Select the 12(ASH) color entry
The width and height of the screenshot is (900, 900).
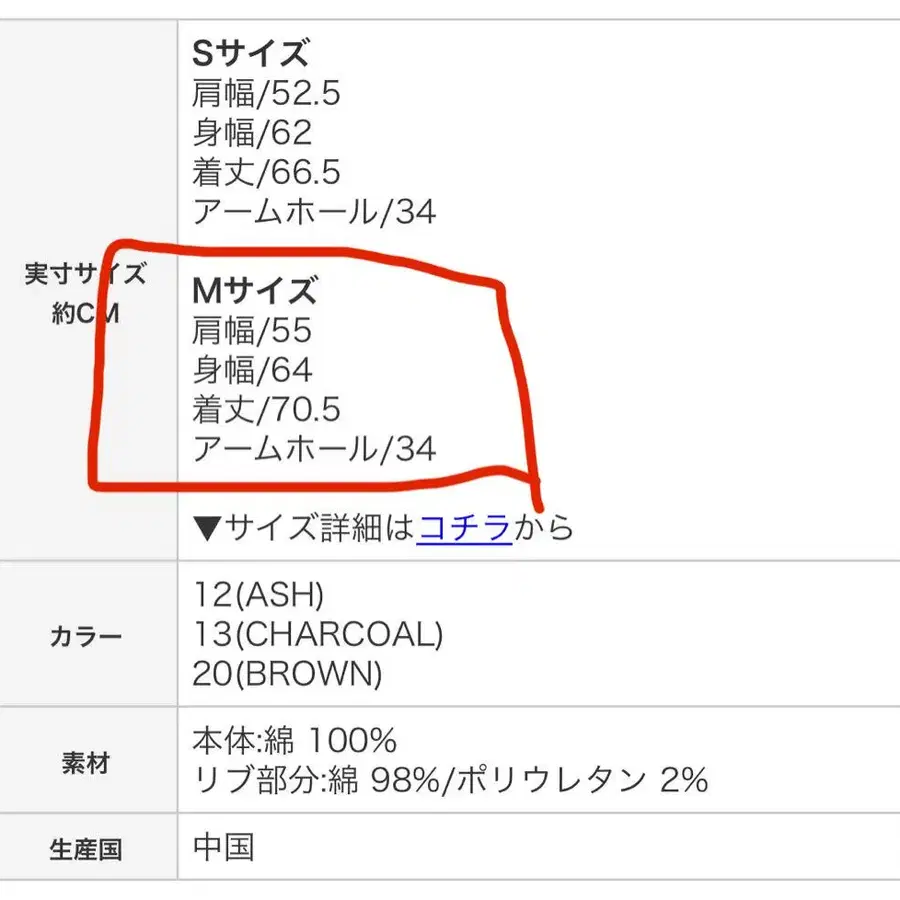258,596
